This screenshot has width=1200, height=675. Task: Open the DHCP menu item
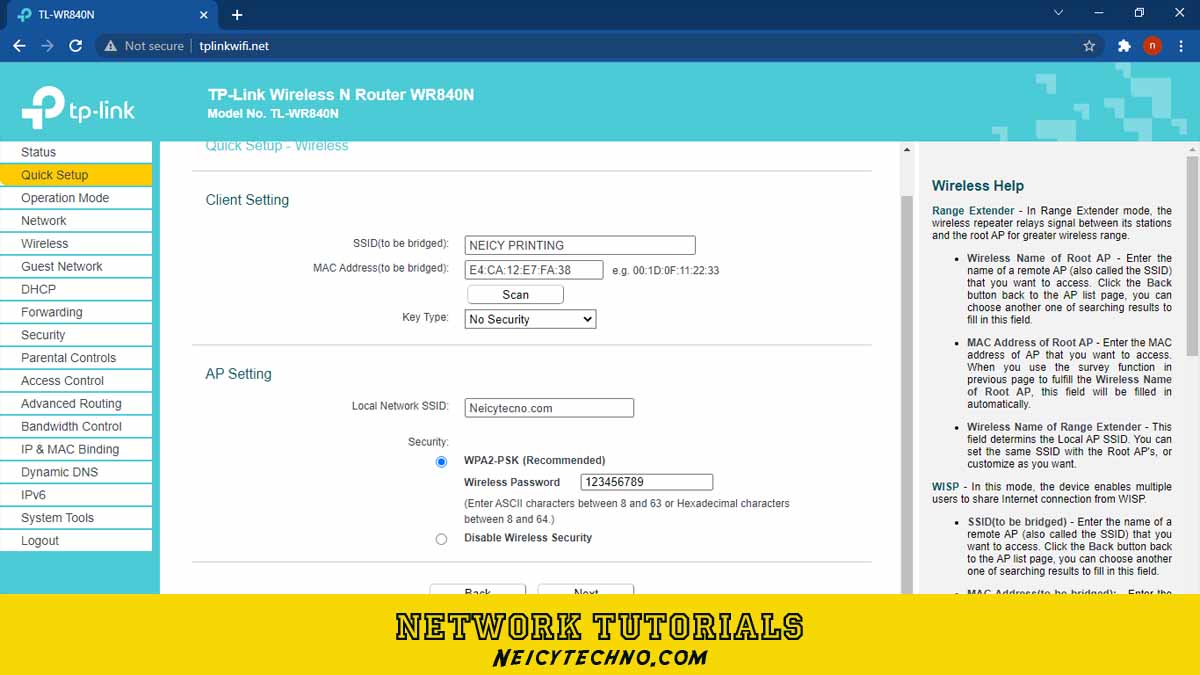[76, 289]
